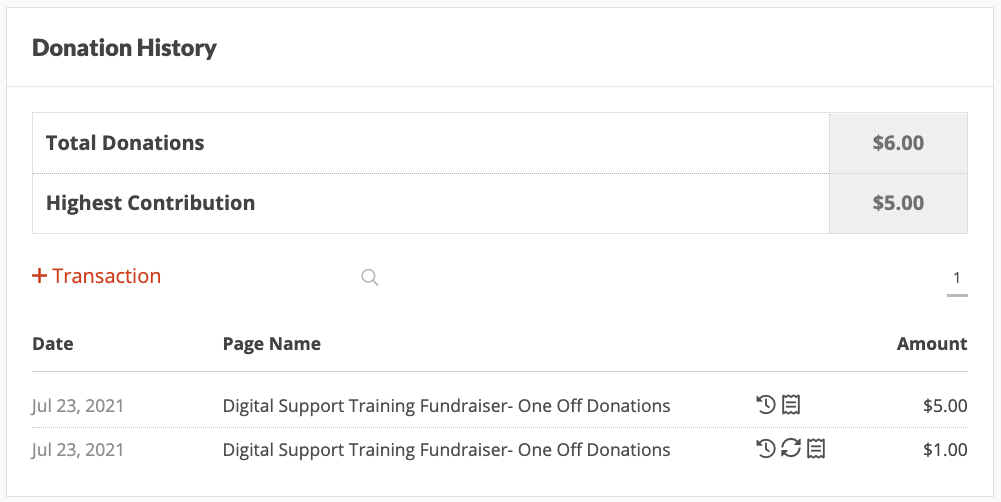
Task: Sort by the Date column header
Action: [53, 344]
